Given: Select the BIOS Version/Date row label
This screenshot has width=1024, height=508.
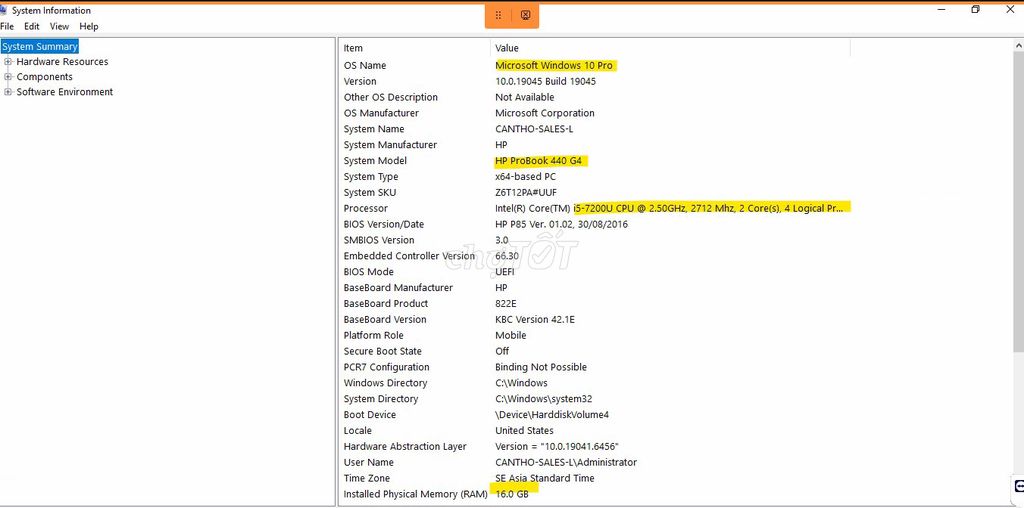Looking at the screenshot, I should click(x=383, y=224).
